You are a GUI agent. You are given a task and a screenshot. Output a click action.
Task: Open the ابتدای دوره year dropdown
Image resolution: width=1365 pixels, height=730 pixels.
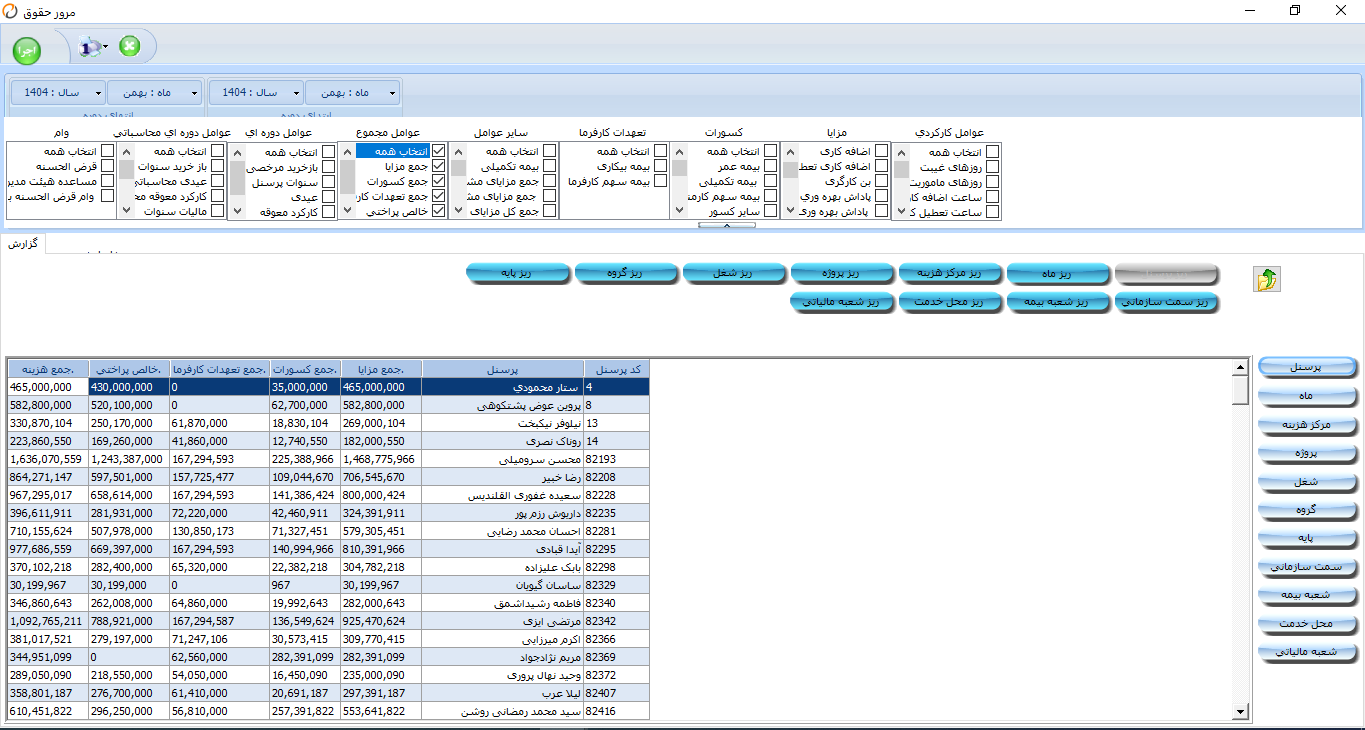point(255,92)
